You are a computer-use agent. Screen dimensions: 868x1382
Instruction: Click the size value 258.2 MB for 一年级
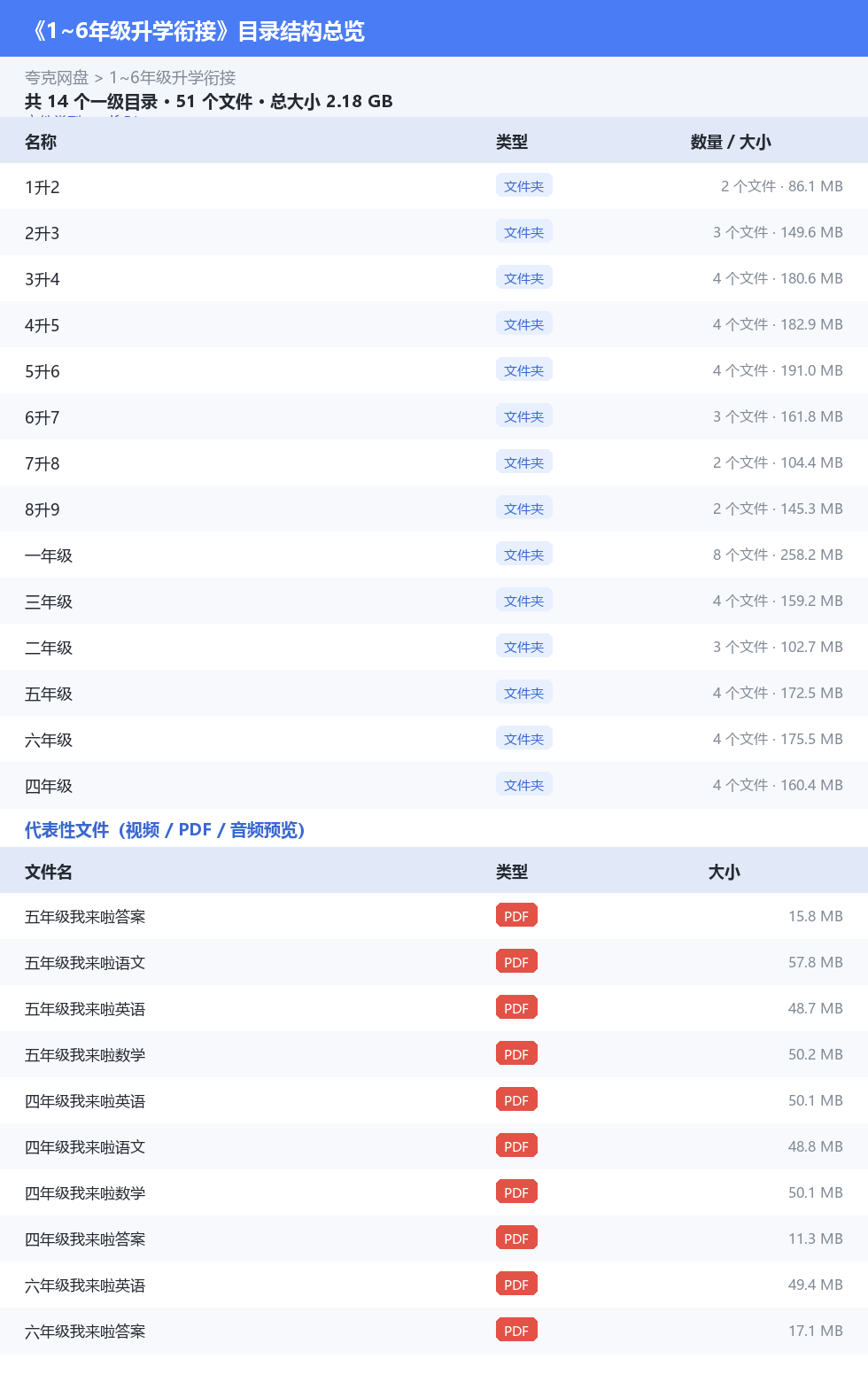click(x=812, y=555)
